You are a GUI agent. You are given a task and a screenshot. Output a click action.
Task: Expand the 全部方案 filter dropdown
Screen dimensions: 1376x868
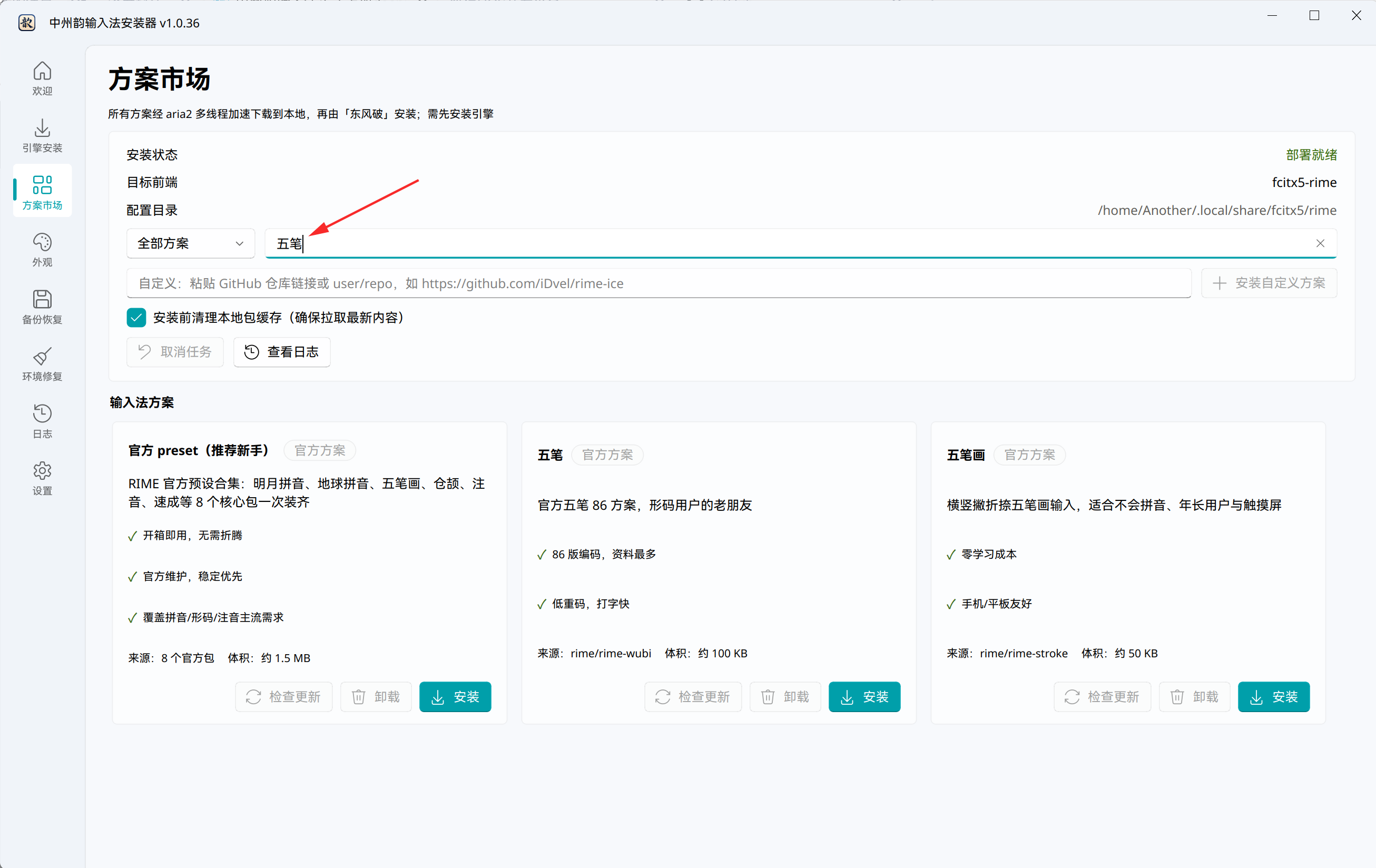(191, 243)
